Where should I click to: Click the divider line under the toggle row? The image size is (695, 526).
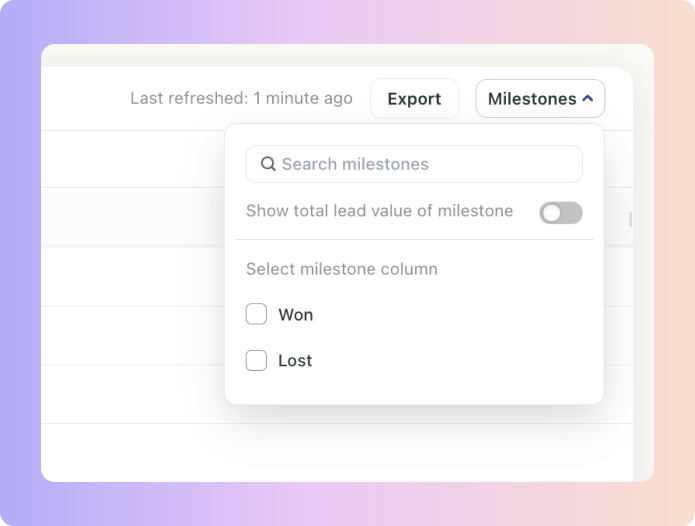(414, 239)
